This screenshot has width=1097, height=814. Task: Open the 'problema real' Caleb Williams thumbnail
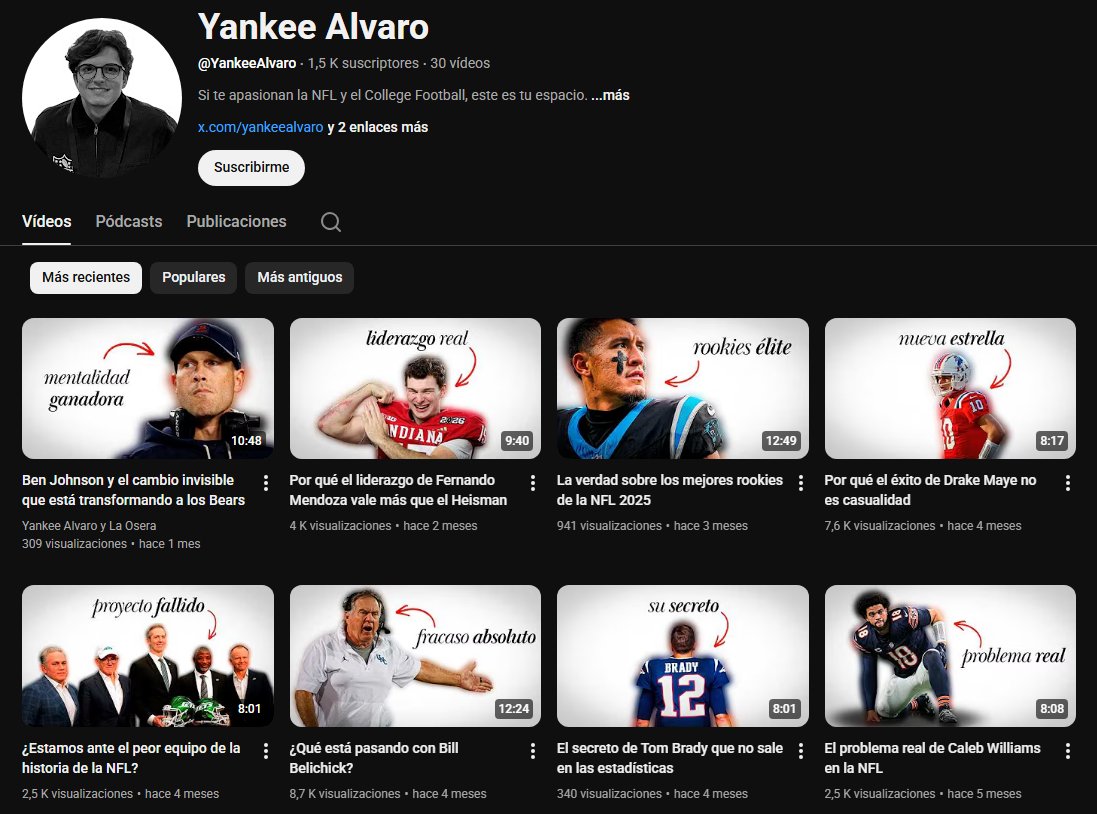(950, 656)
